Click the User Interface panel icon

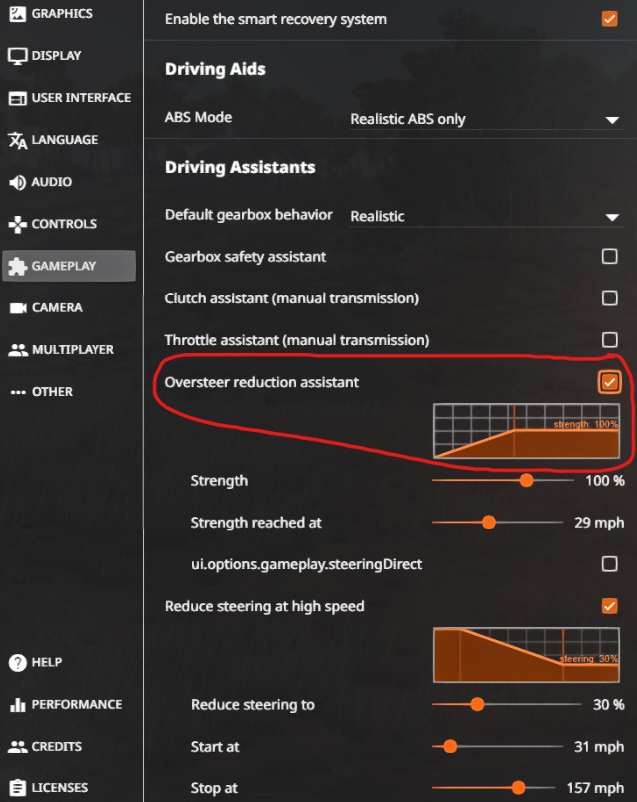[x=17, y=98]
